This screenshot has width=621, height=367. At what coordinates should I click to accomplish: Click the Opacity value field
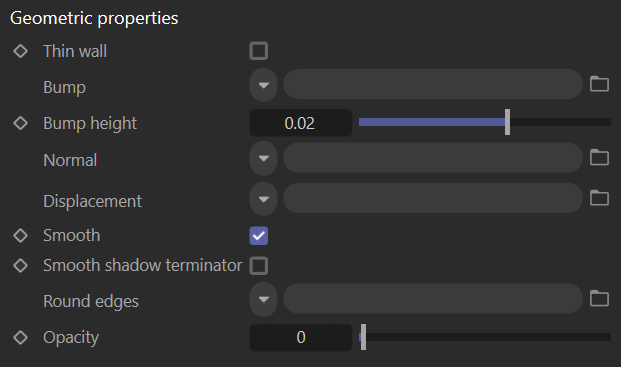pos(301,337)
